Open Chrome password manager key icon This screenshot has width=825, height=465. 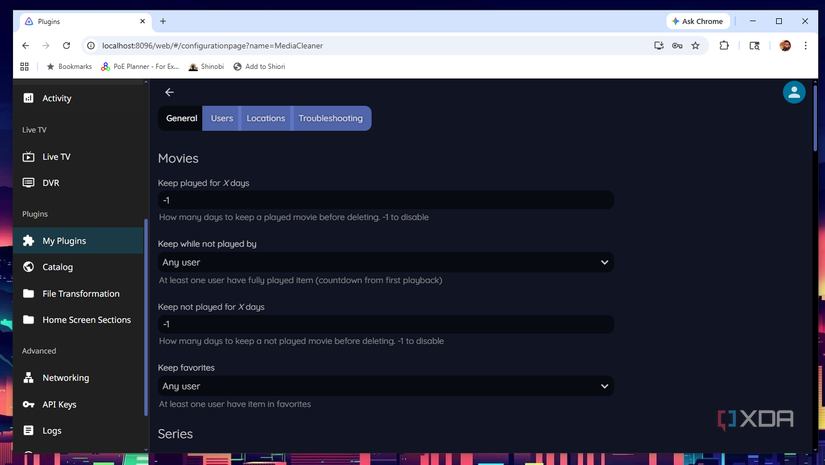(677, 46)
